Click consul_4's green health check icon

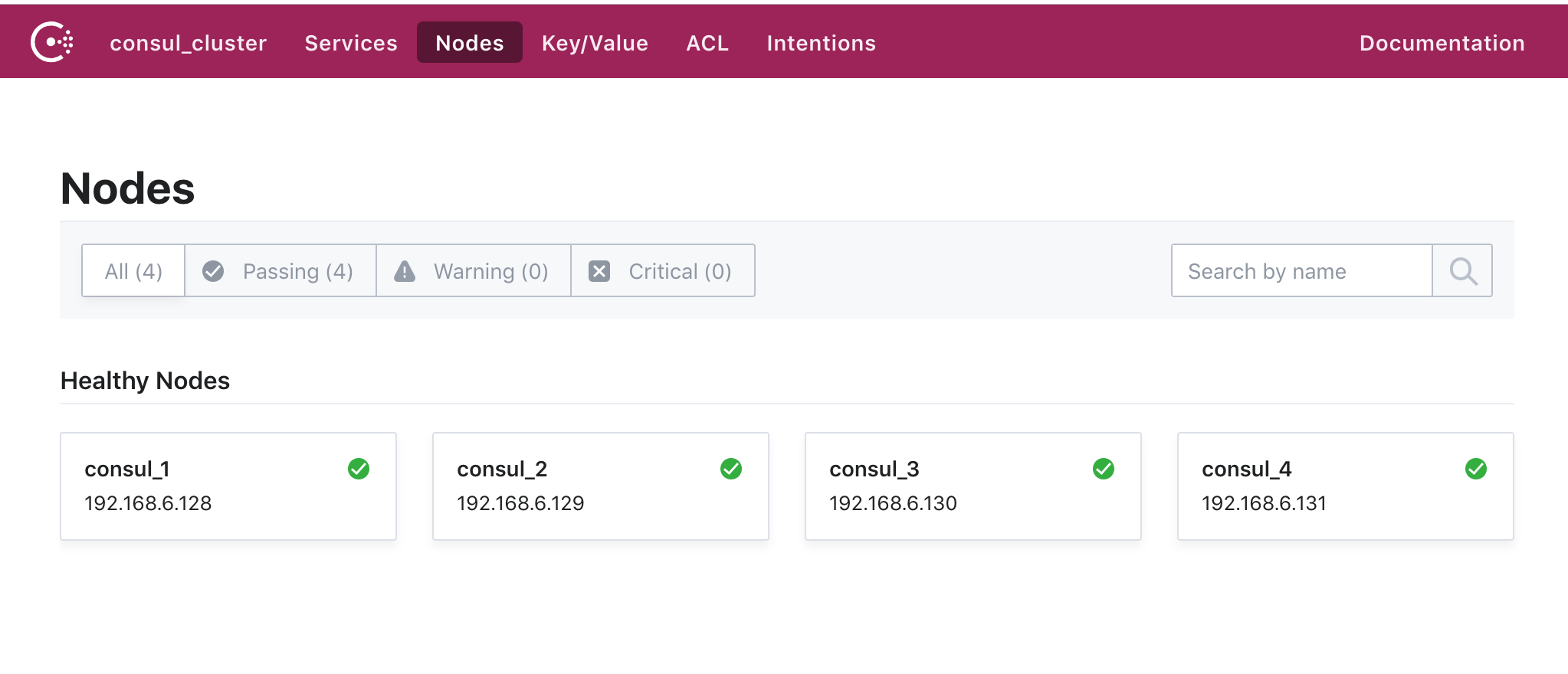click(1477, 468)
